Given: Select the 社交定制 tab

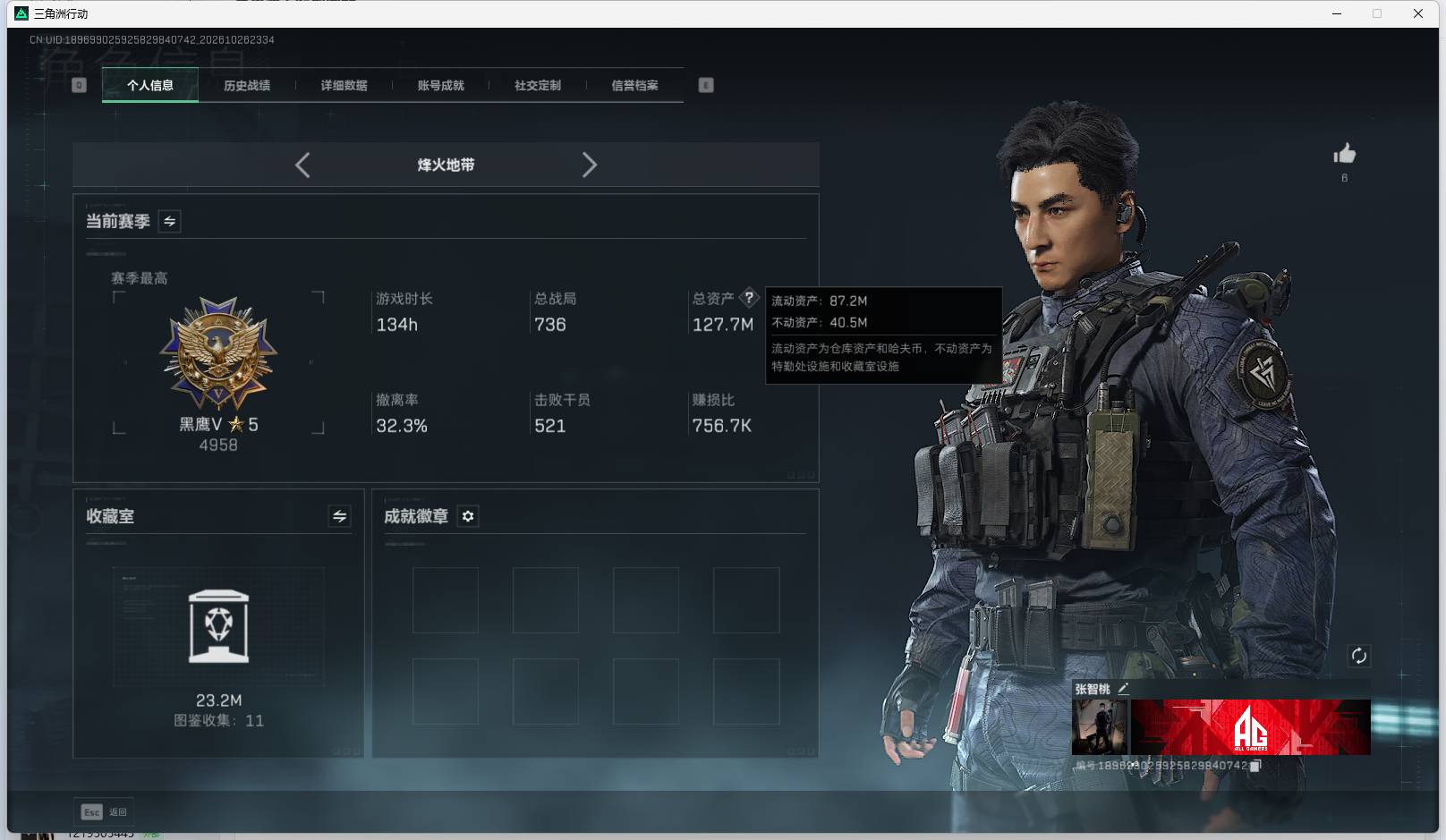Looking at the screenshot, I should click(x=538, y=85).
